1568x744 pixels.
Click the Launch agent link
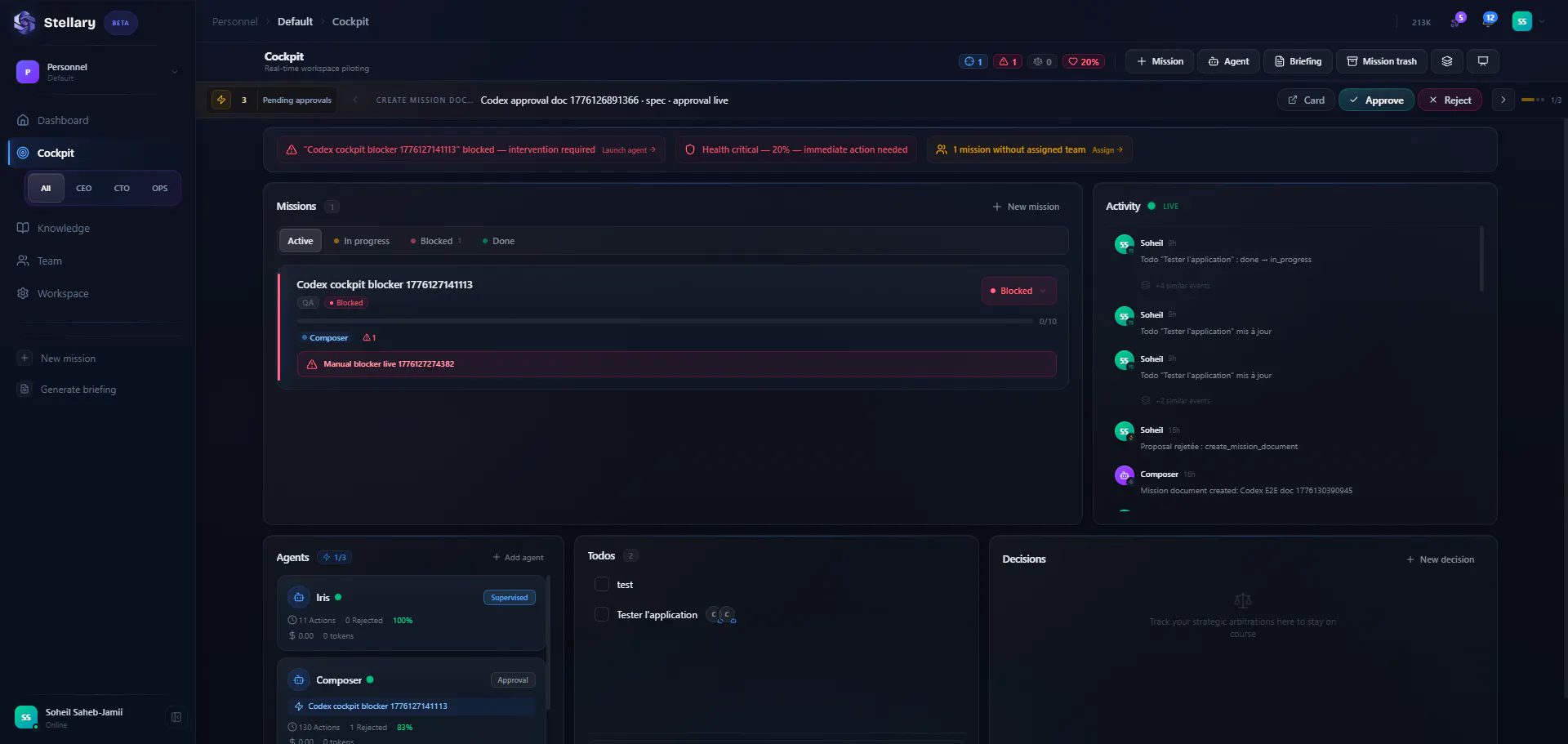coord(629,150)
